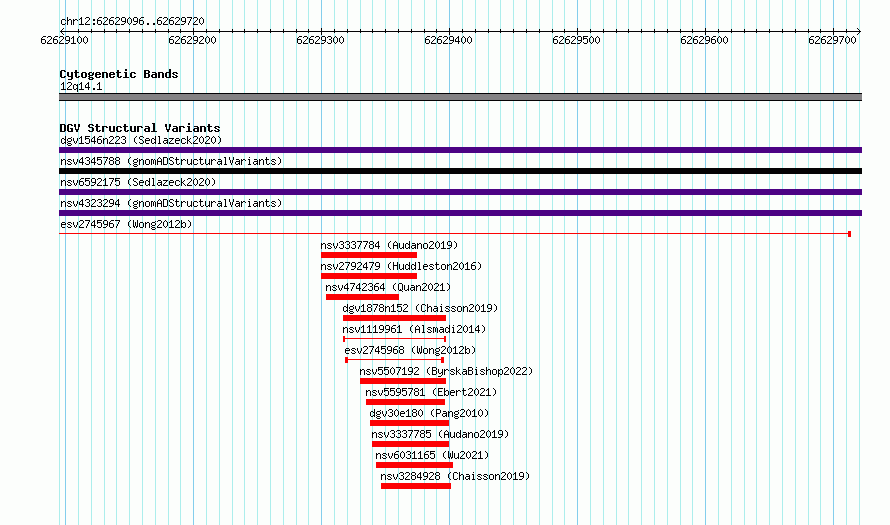
Task: Select the red bar under nsv3337784
Action: tap(369, 255)
